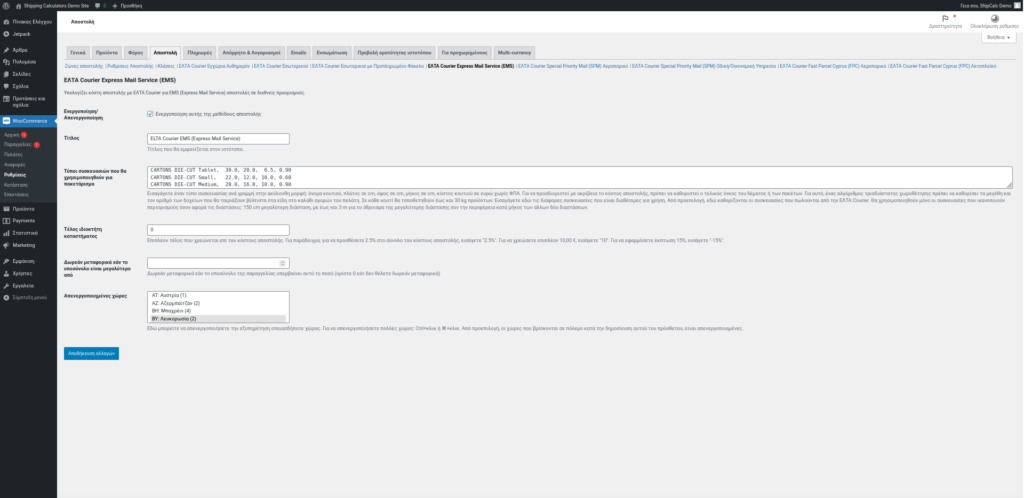This screenshot has width=1024, height=498.
Task: Open ΕΛΤΑ Courier Εγχώρια Αυθημερόν link
Action: click(x=214, y=66)
